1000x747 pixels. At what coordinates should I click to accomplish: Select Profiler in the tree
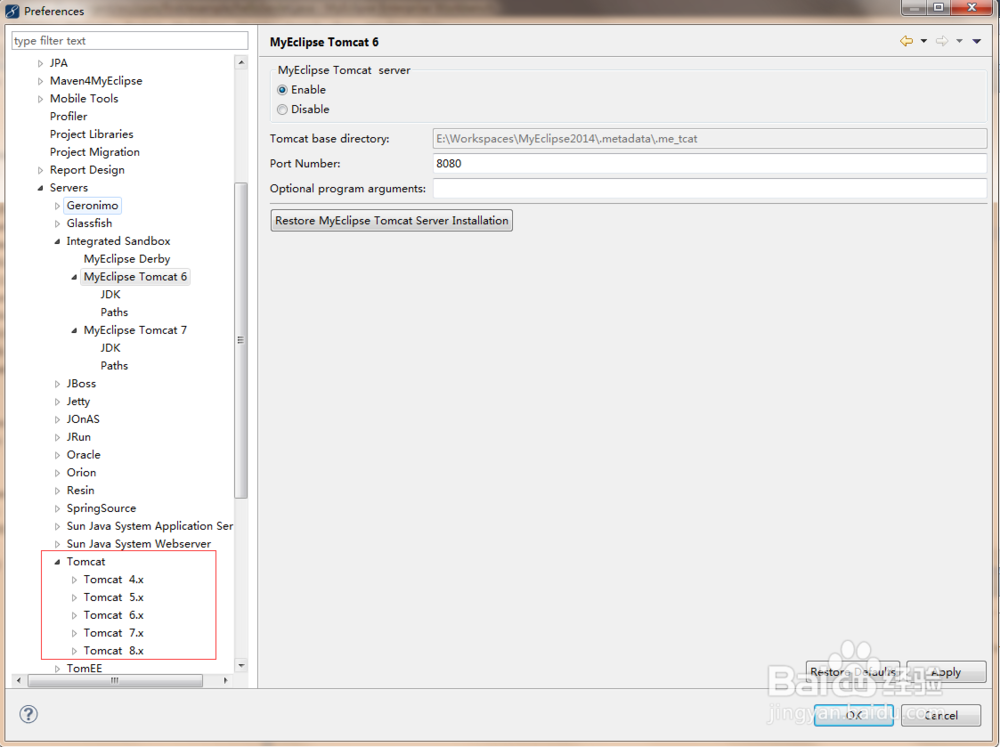pos(68,116)
